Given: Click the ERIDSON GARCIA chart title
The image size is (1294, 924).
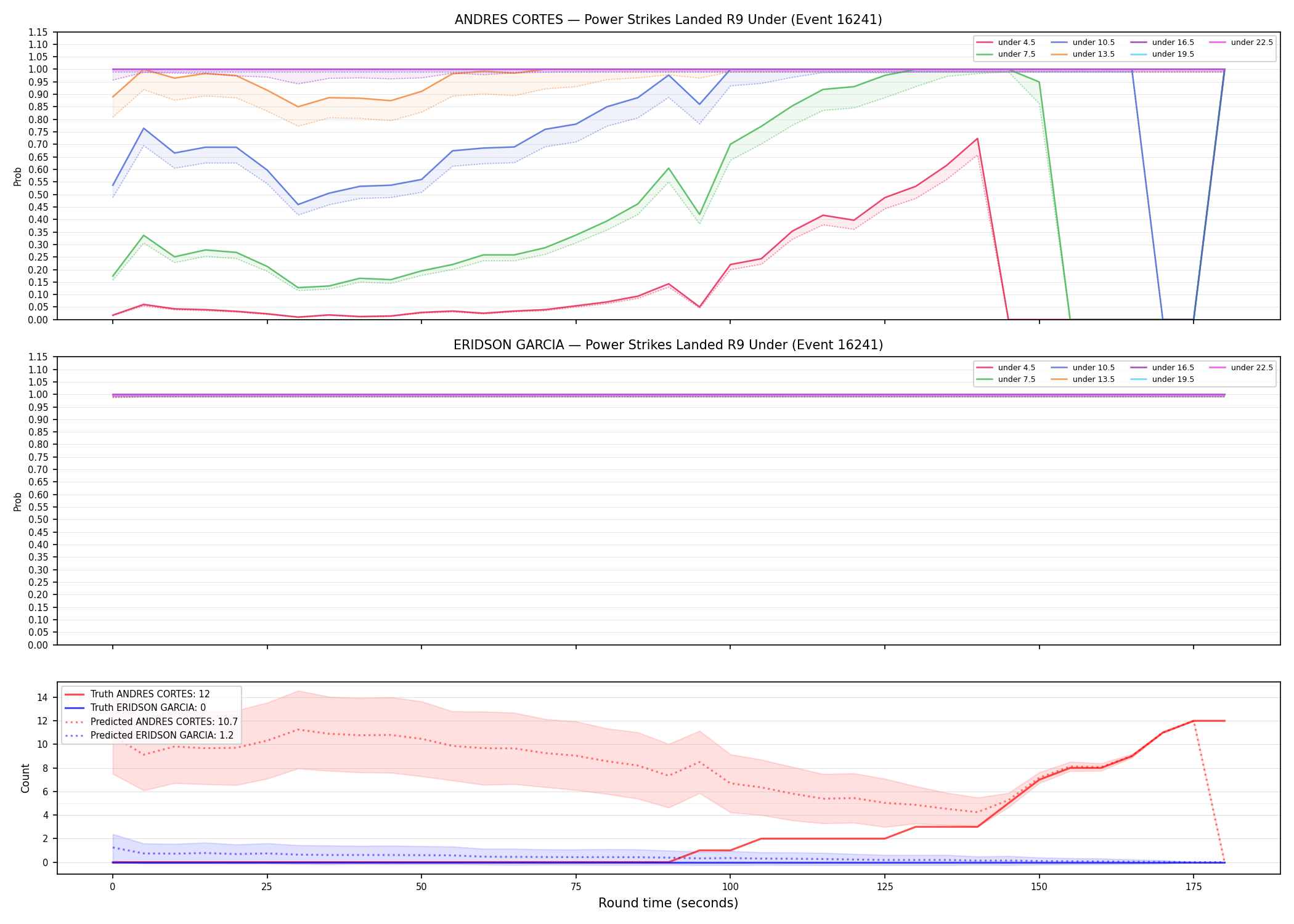Looking at the screenshot, I should [668, 345].
